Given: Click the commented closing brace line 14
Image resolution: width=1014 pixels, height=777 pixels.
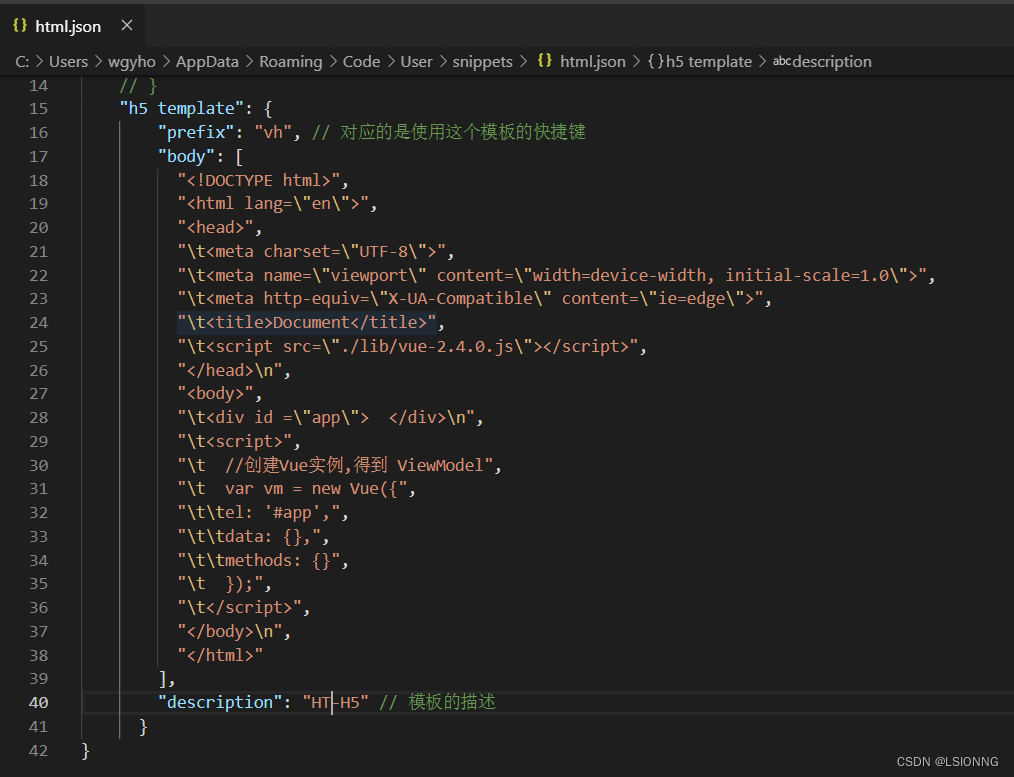Looking at the screenshot, I should point(138,85).
